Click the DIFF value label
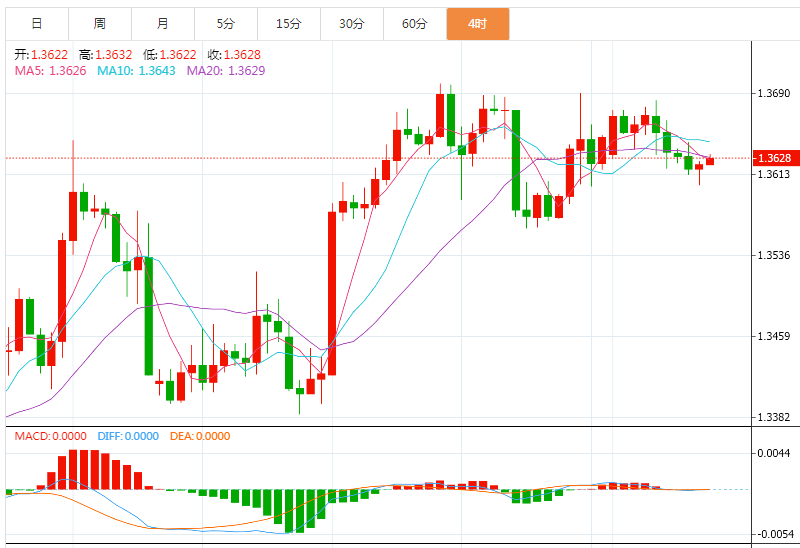This screenshot has height=548, width=800. pos(128,436)
